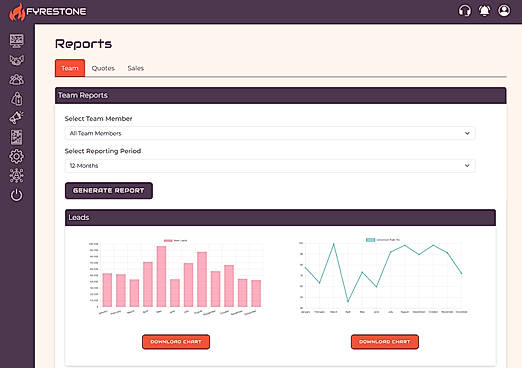Click the notification bell icon
Viewport: 522px width, 368px height.
click(x=484, y=11)
